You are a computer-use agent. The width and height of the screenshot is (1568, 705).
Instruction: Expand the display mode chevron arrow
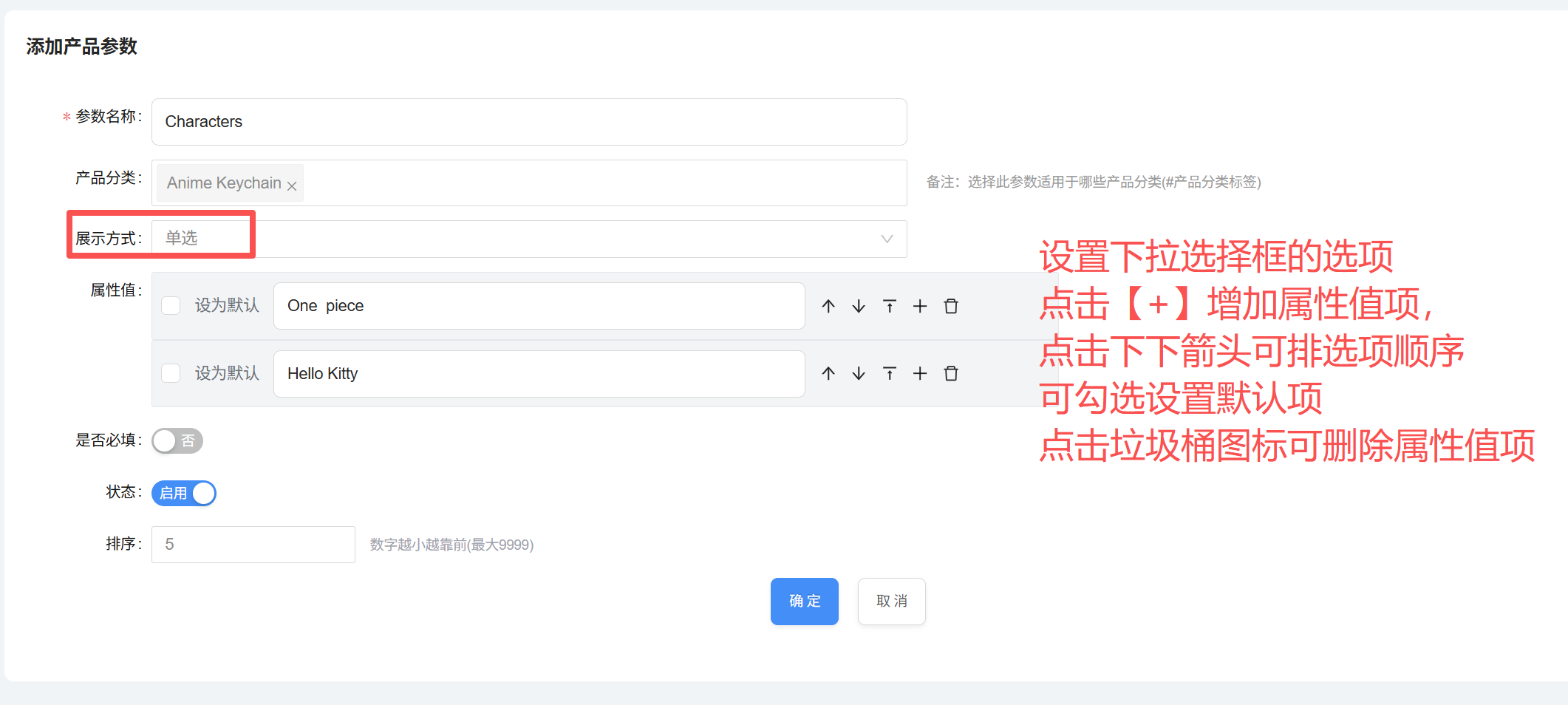point(886,239)
